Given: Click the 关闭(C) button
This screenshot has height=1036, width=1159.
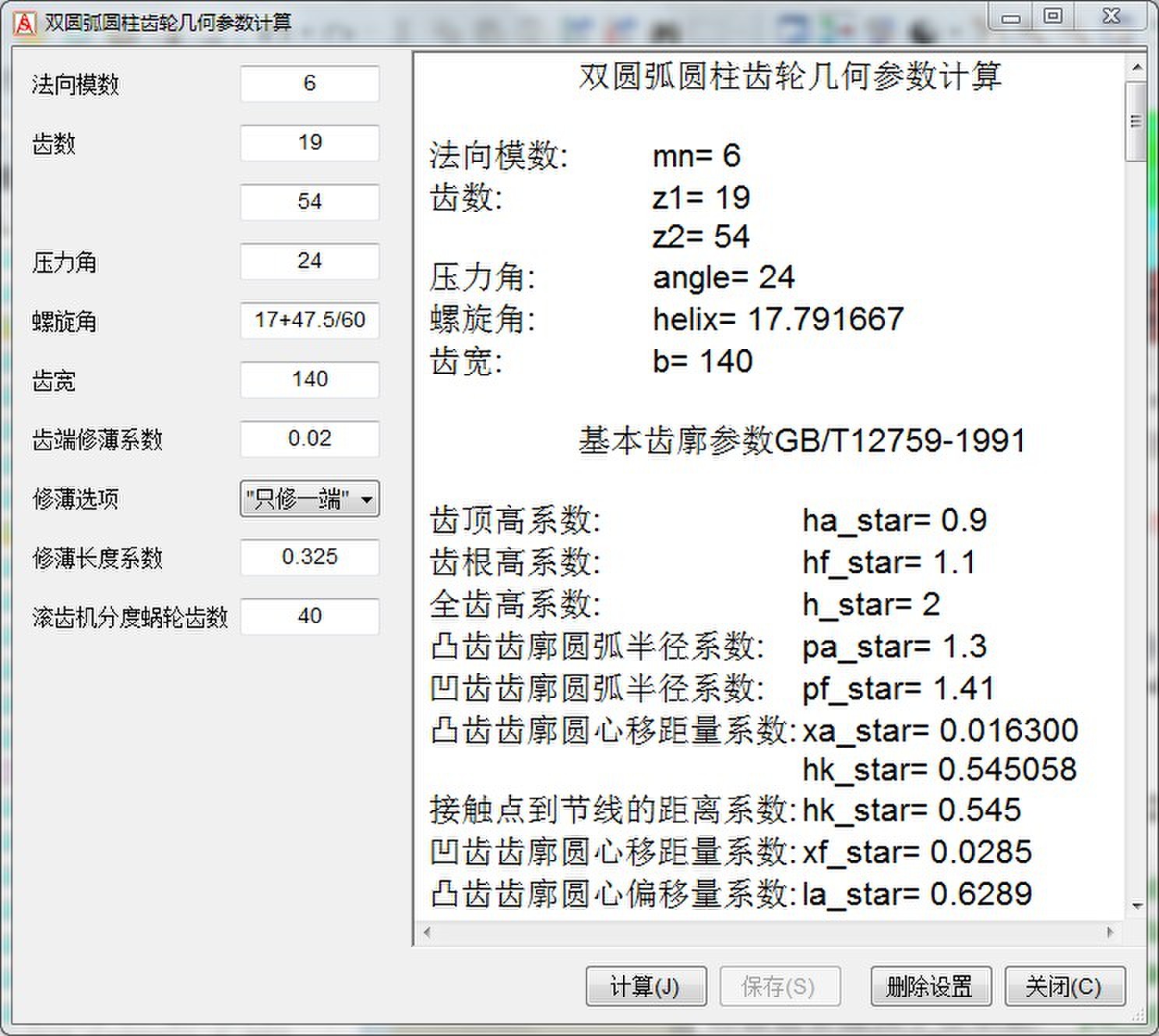Looking at the screenshot, I should click(x=1065, y=986).
